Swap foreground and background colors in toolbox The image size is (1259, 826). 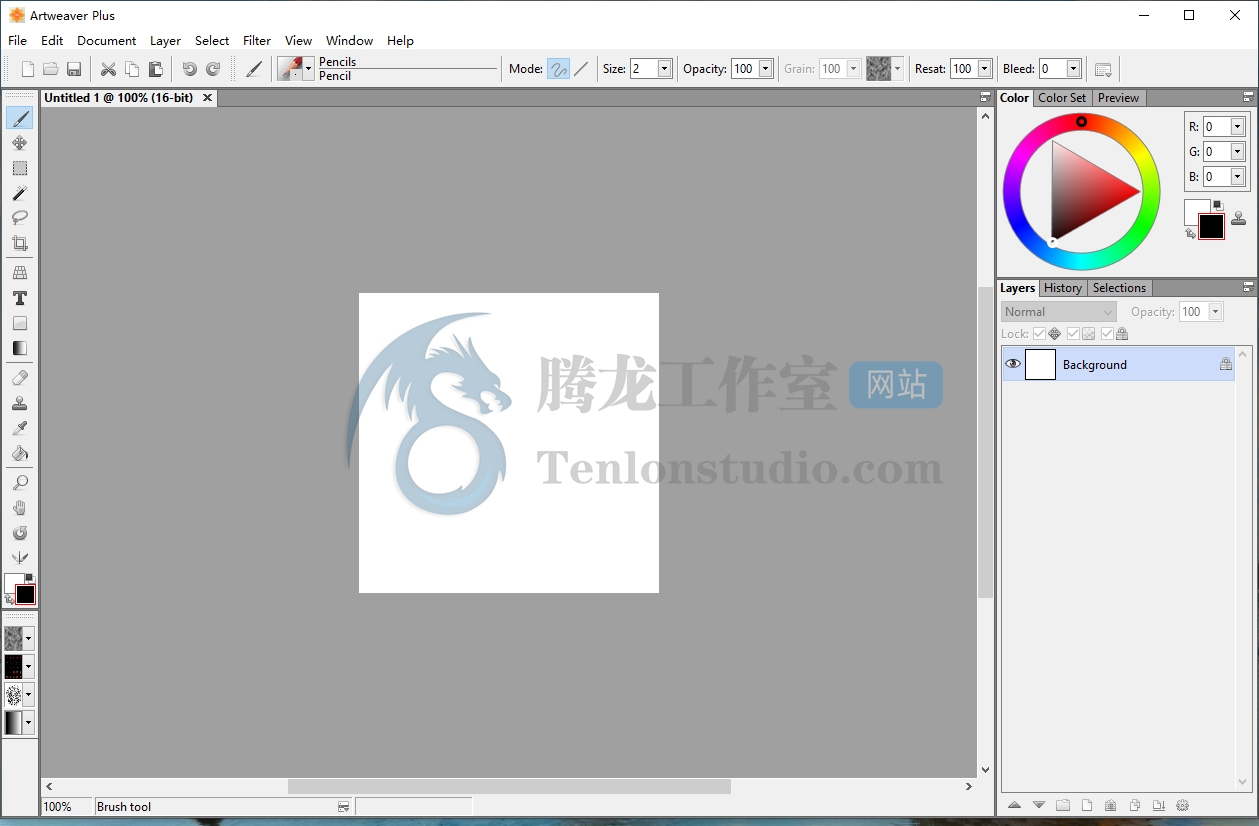(9, 599)
